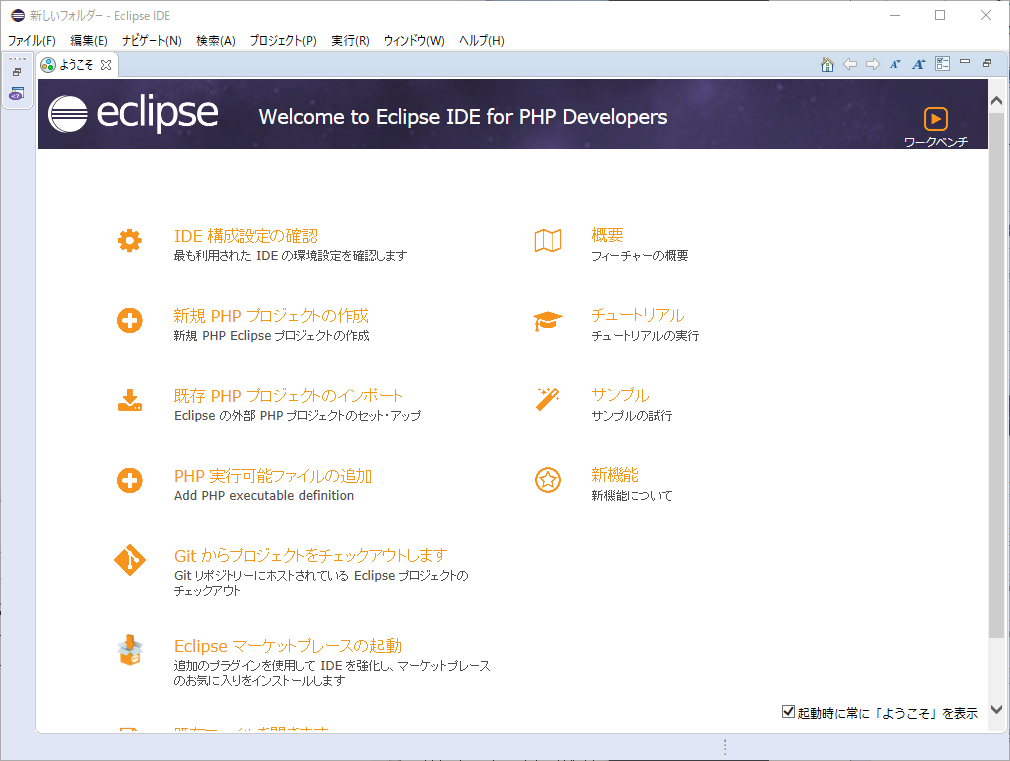Image resolution: width=1010 pixels, height=761 pixels.
Task: Open the ウィンドウ(W) menu
Action: 414,41
